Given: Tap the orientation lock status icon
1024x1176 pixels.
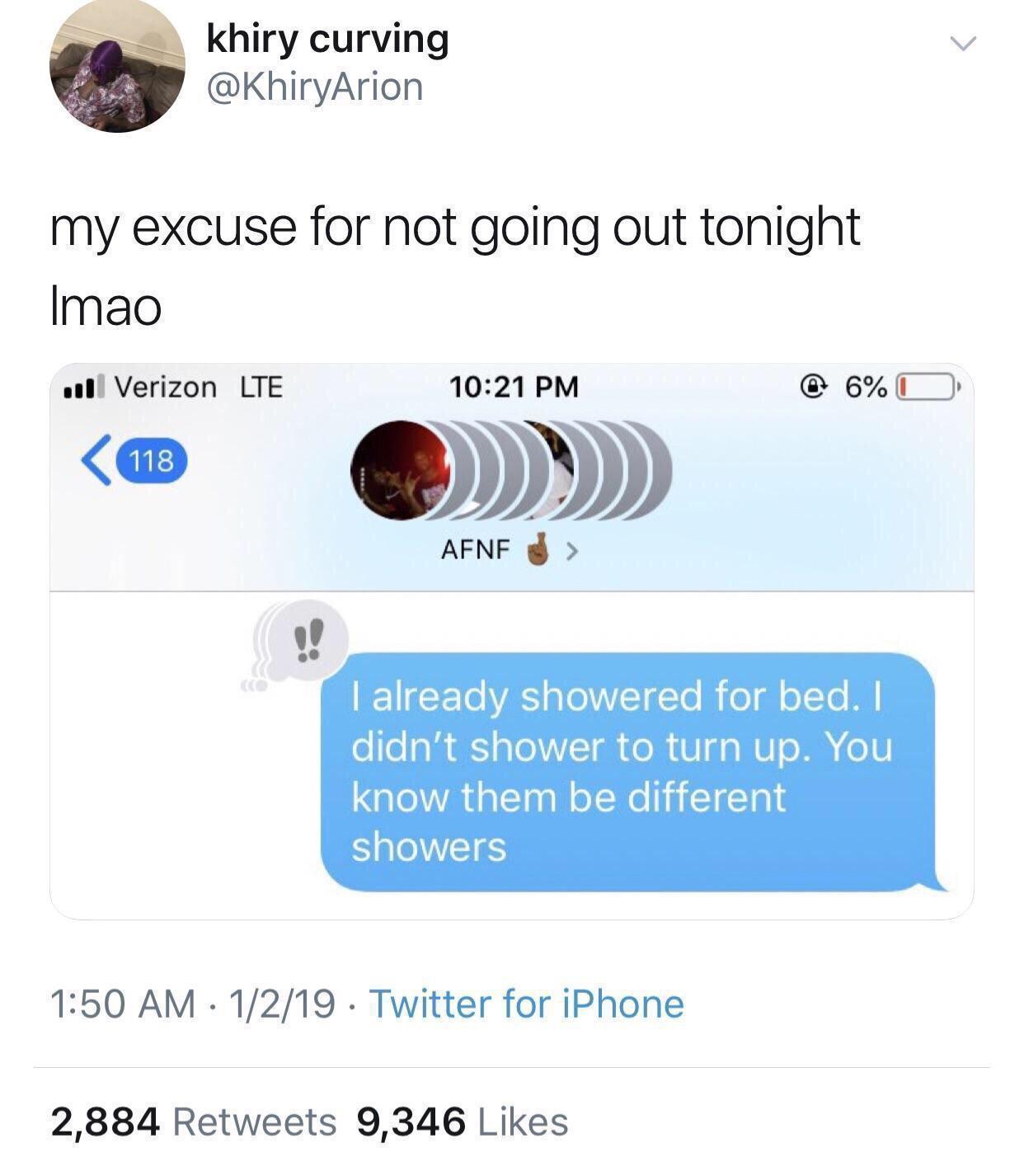Looking at the screenshot, I should pos(815,386).
